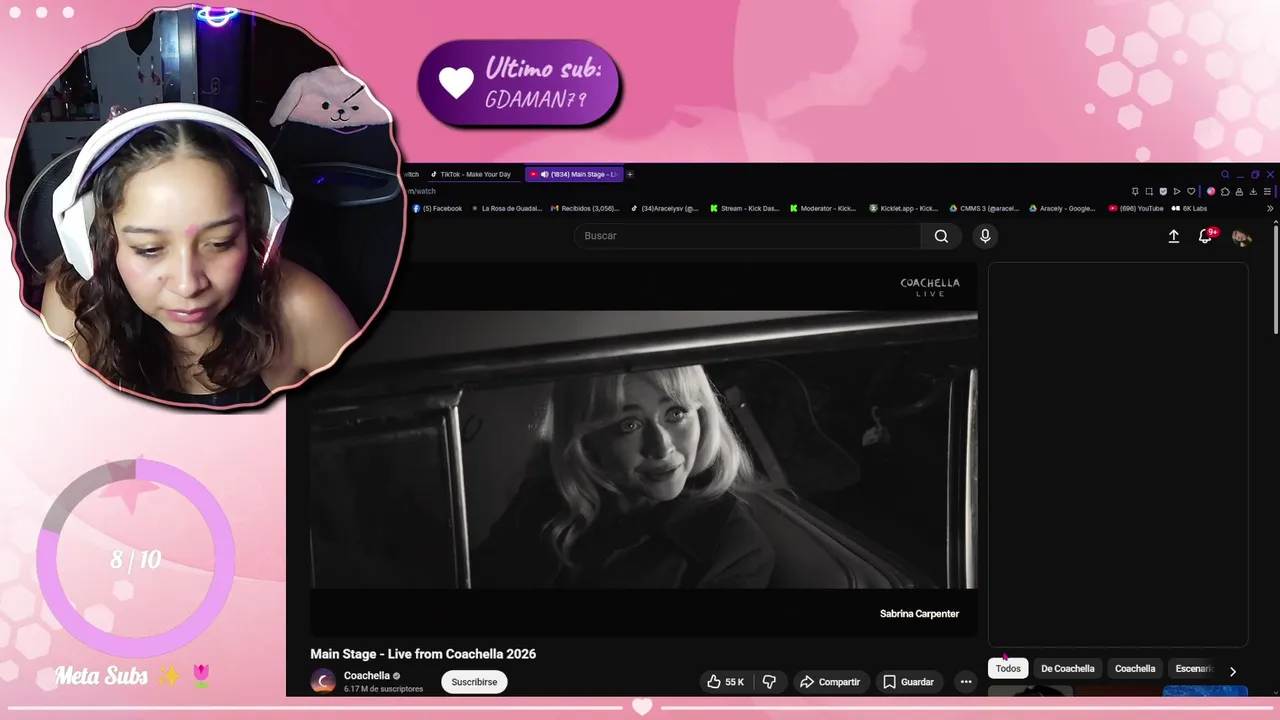Open the browser downloads icon
Image resolution: width=1280 pixels, height=720 pixels.
click(x=1253, y=191)
